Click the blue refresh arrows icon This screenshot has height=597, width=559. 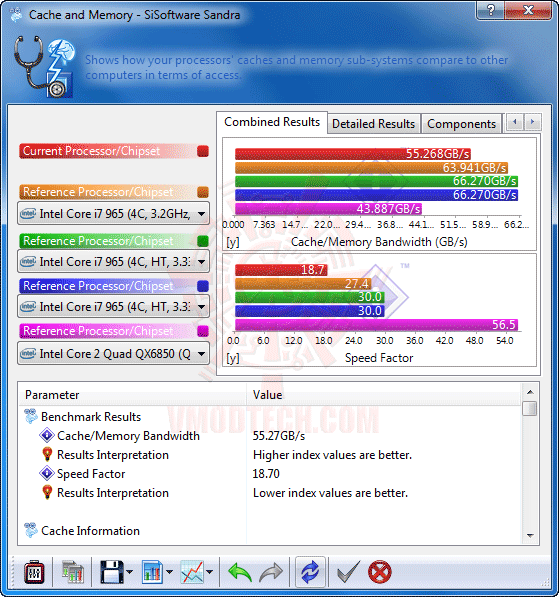tap(310, 572)
